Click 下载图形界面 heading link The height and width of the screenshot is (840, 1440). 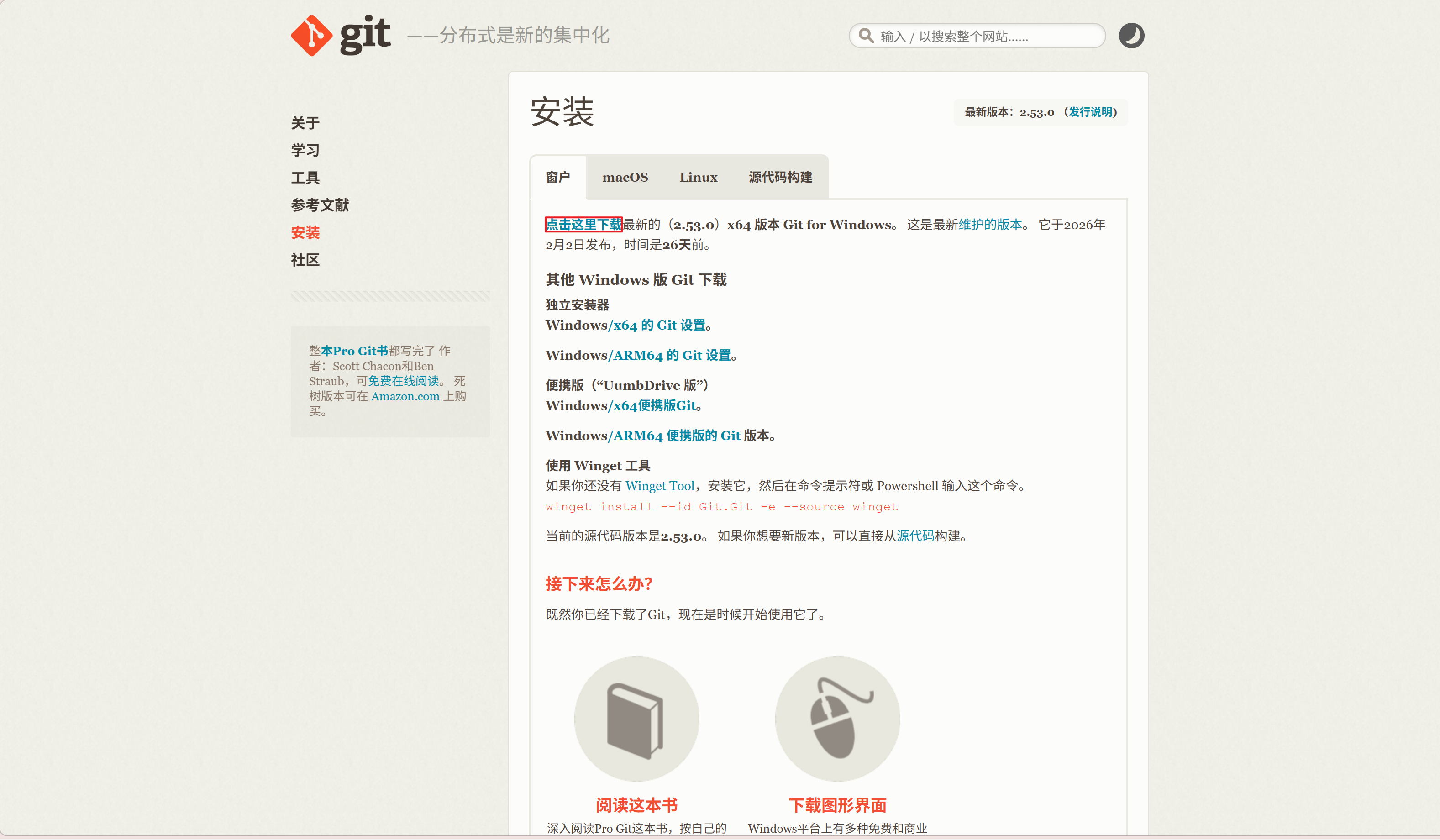point(837,805)
